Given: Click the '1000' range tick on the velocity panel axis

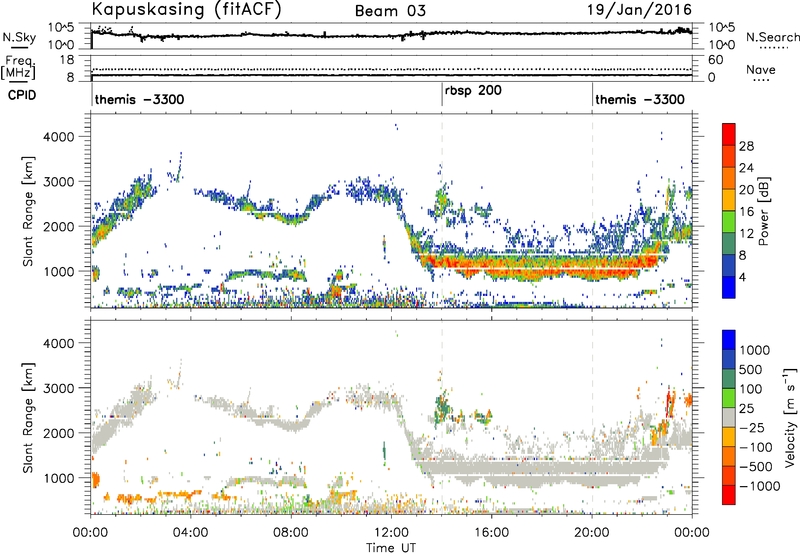Looking at the screenshot, I should click(59, 478).
